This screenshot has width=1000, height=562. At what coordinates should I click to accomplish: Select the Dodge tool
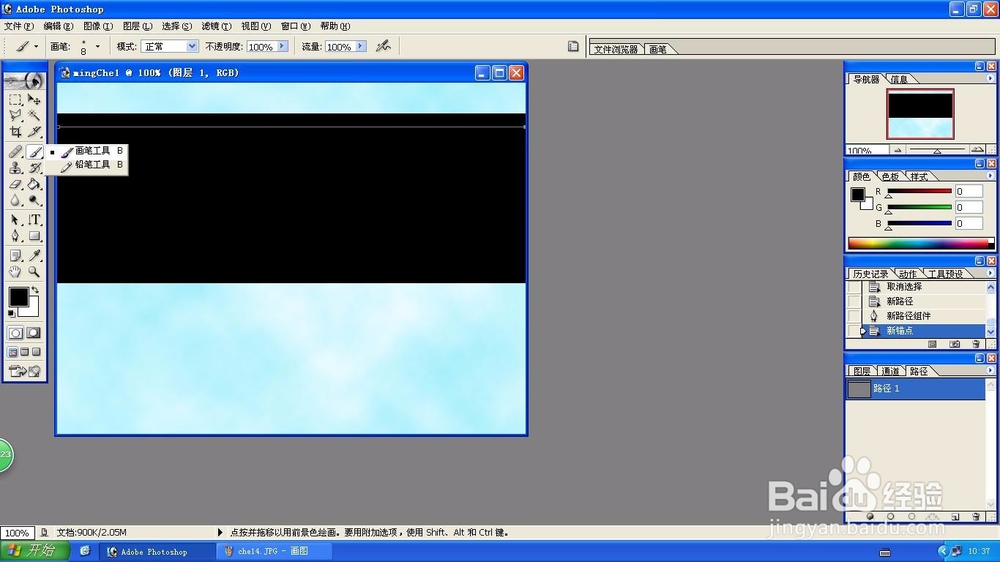point(34,200)
